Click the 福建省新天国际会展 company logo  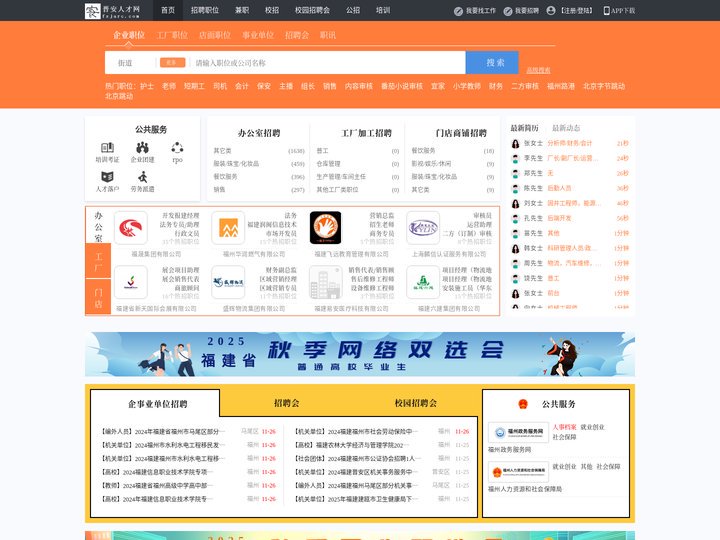click(131, 282)
